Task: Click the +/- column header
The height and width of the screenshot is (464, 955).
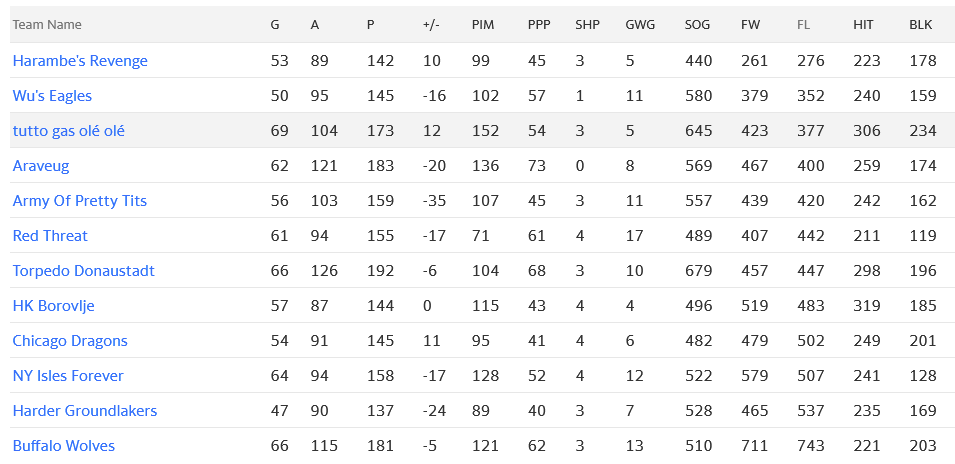Action: click(x=431, y=24)
